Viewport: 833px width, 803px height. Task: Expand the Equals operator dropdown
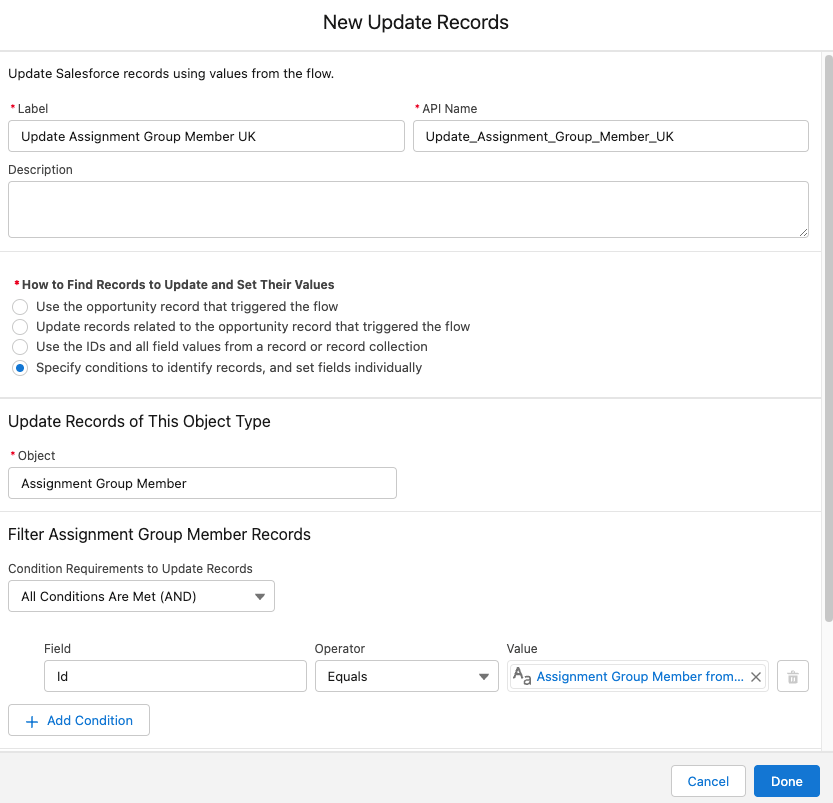pyautogui.click(x=406, y=677)
